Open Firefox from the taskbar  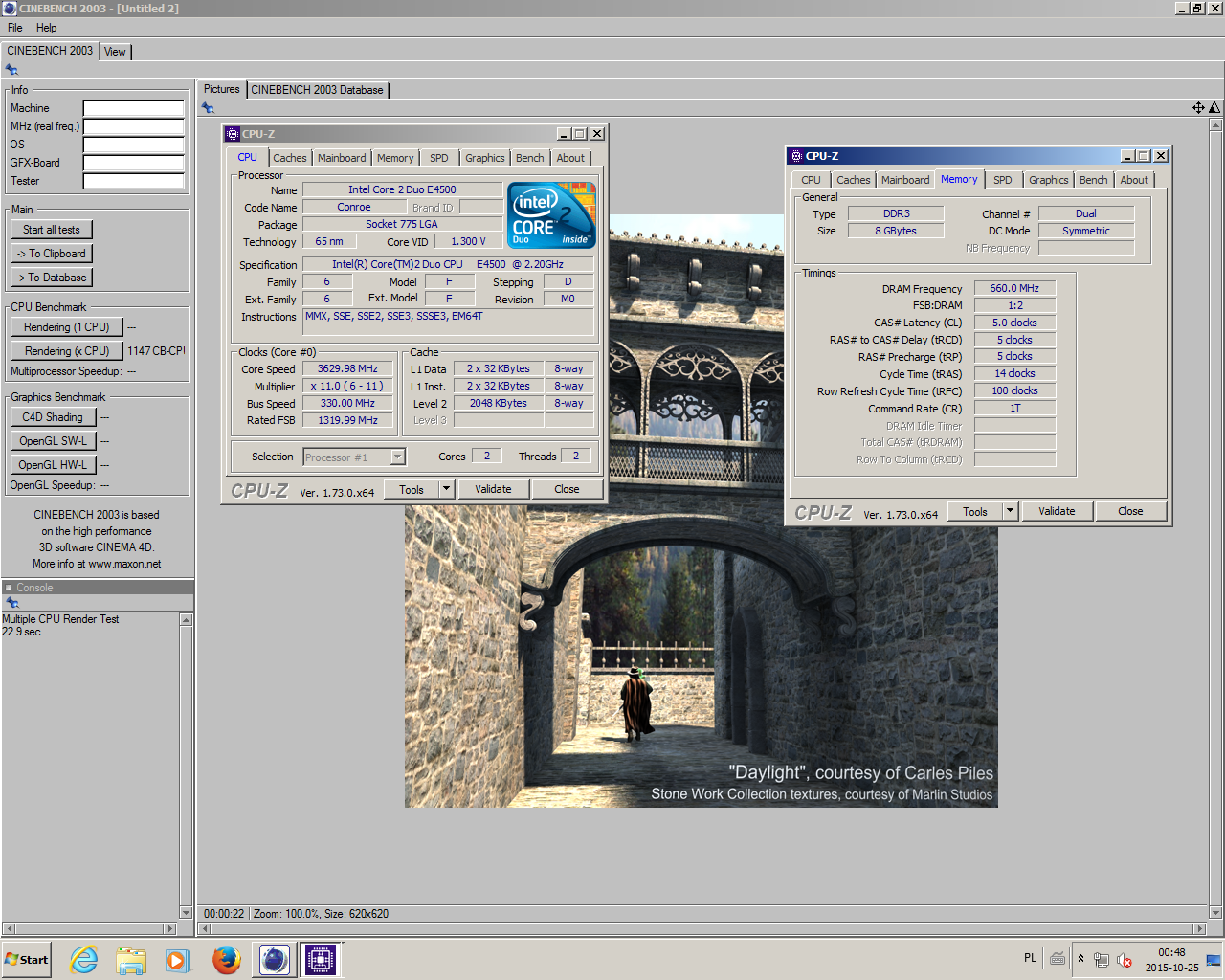[226, 959]
